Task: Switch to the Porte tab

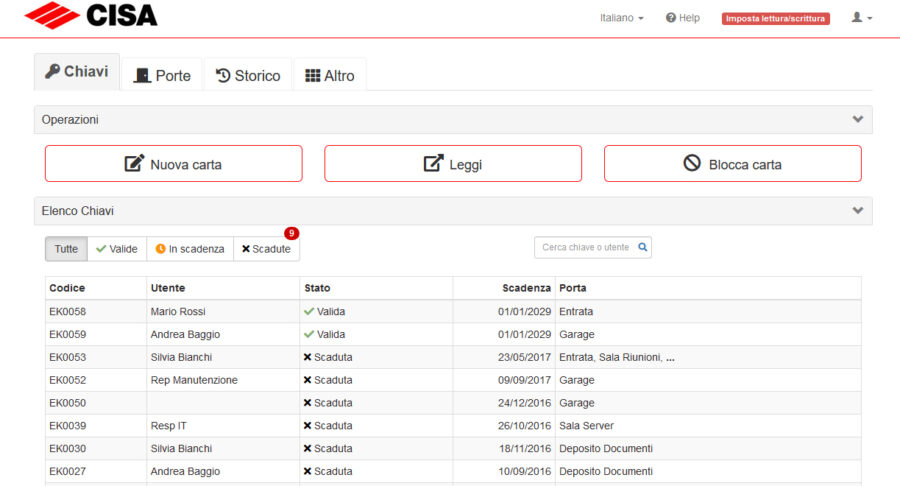Action: [x=162, y=75]
